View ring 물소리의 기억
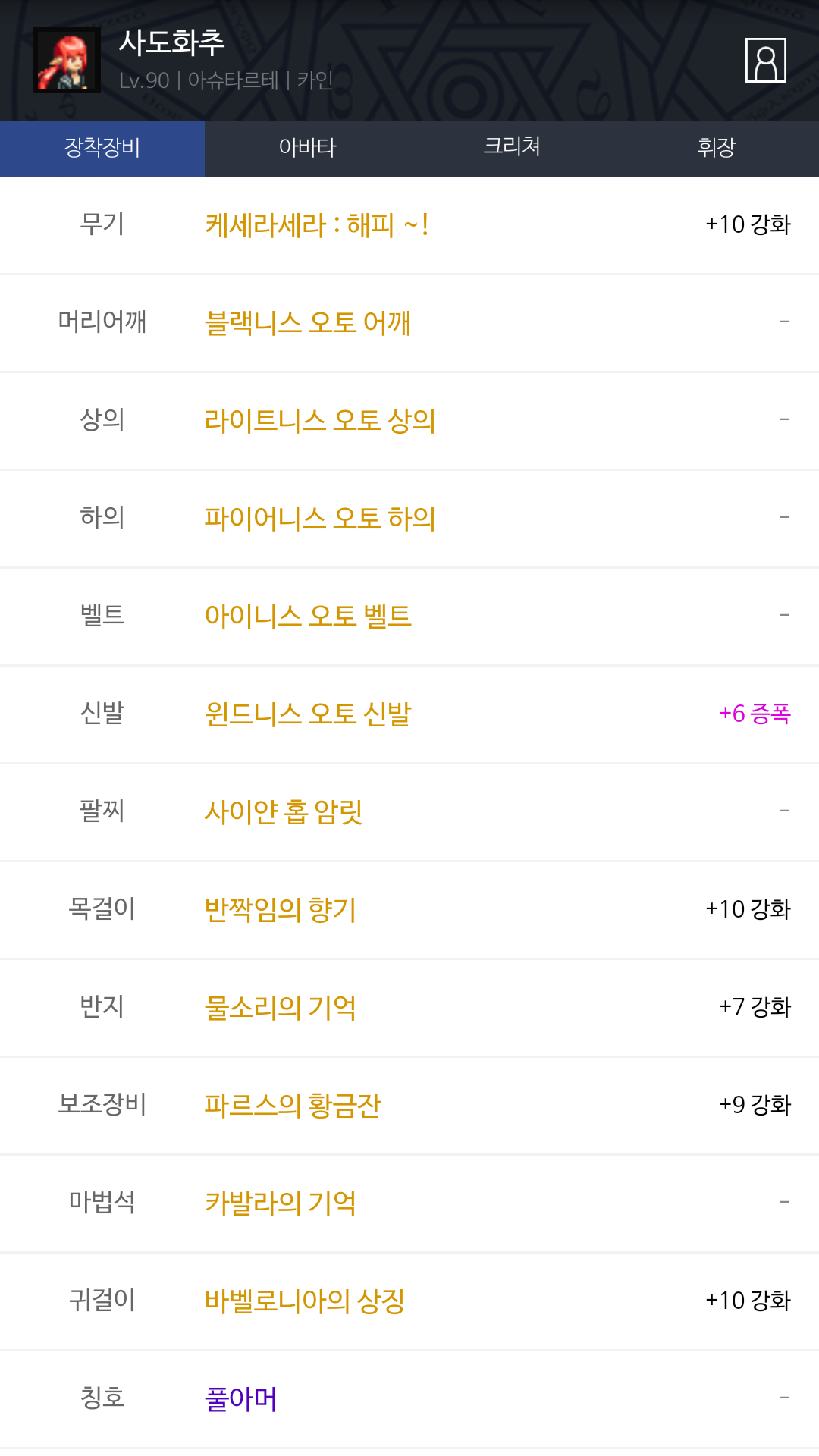Screen dimensions: 819x1456 pos(281,1008)
